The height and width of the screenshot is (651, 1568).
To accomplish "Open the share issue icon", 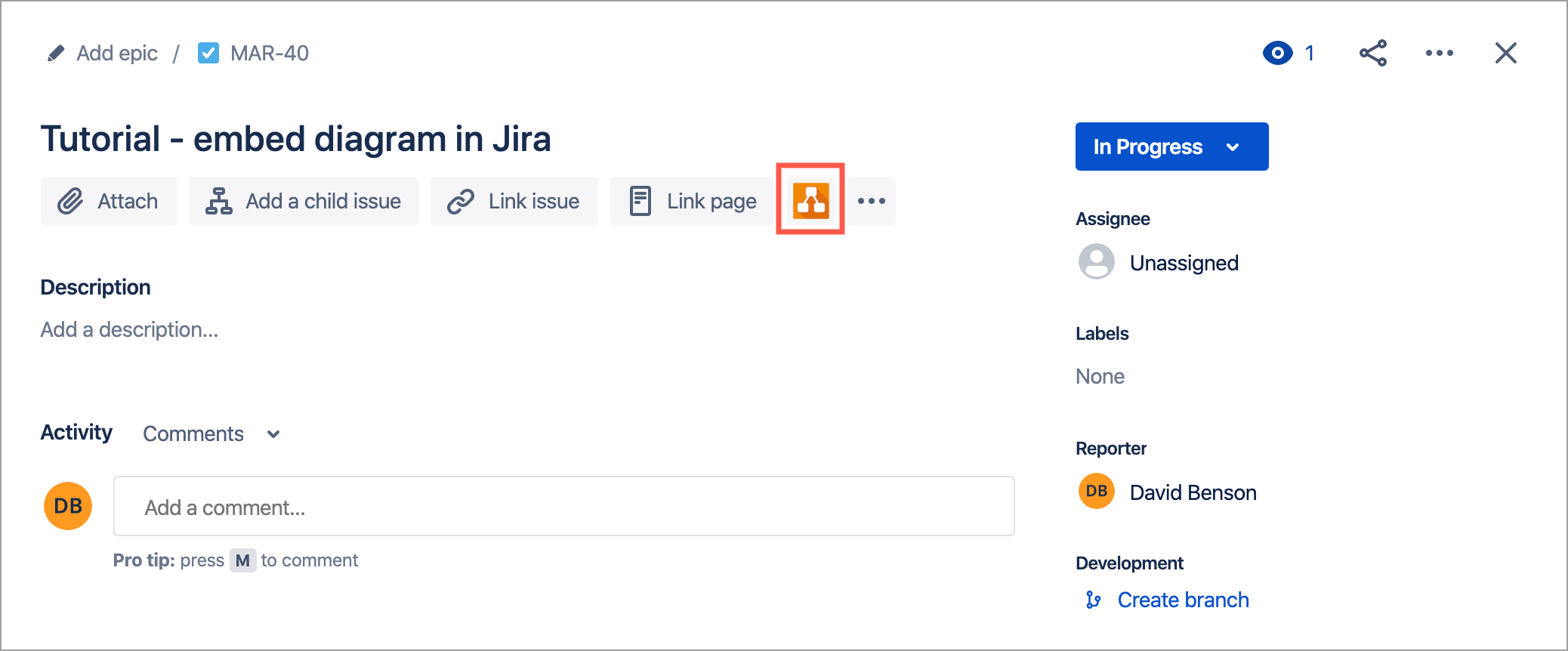I will click(1373, 53).
